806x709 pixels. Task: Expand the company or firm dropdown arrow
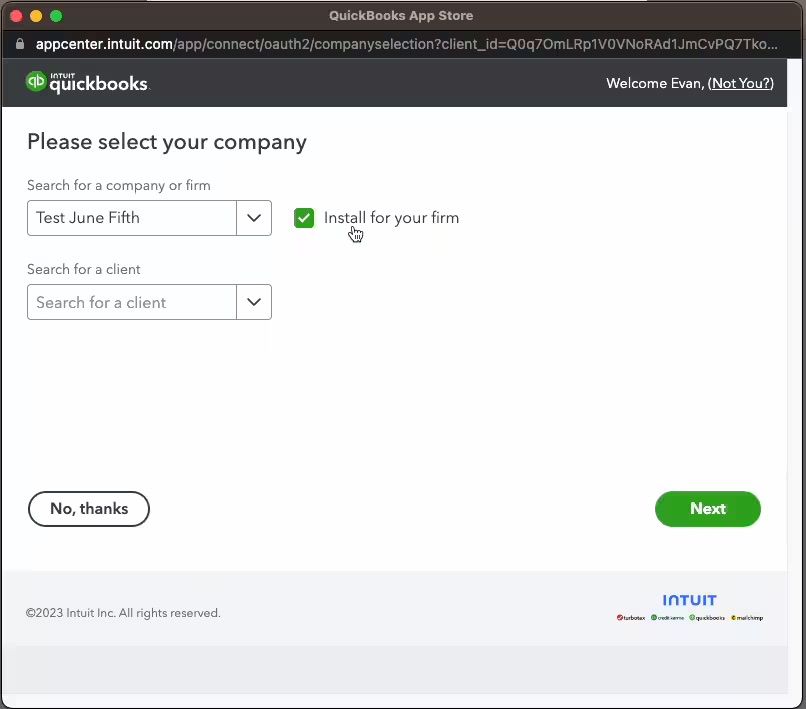click(254, 218)
